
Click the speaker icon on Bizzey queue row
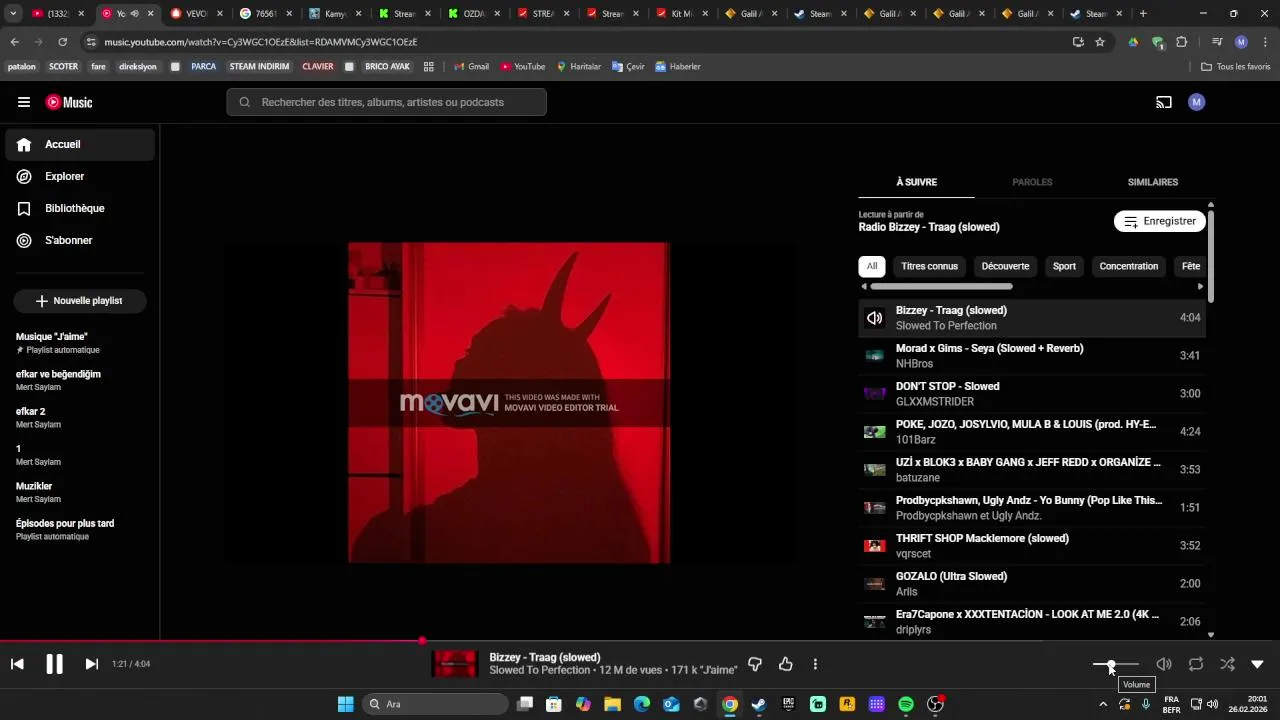[875, 318]
